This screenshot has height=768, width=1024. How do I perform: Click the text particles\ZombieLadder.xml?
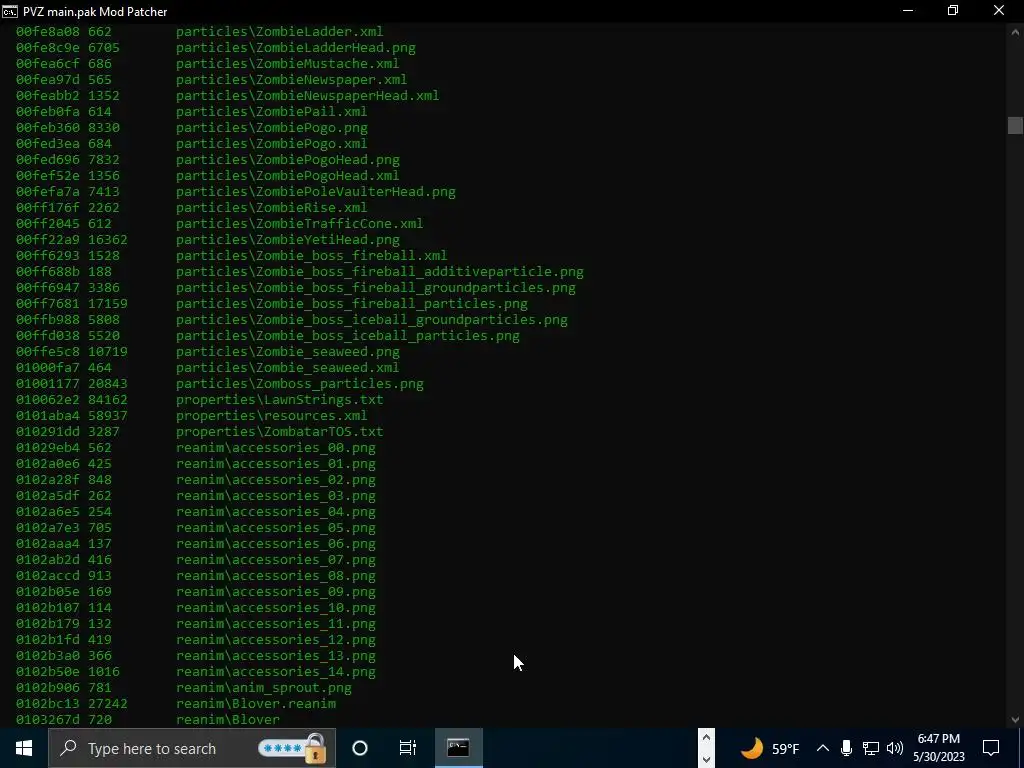(280, 31)
